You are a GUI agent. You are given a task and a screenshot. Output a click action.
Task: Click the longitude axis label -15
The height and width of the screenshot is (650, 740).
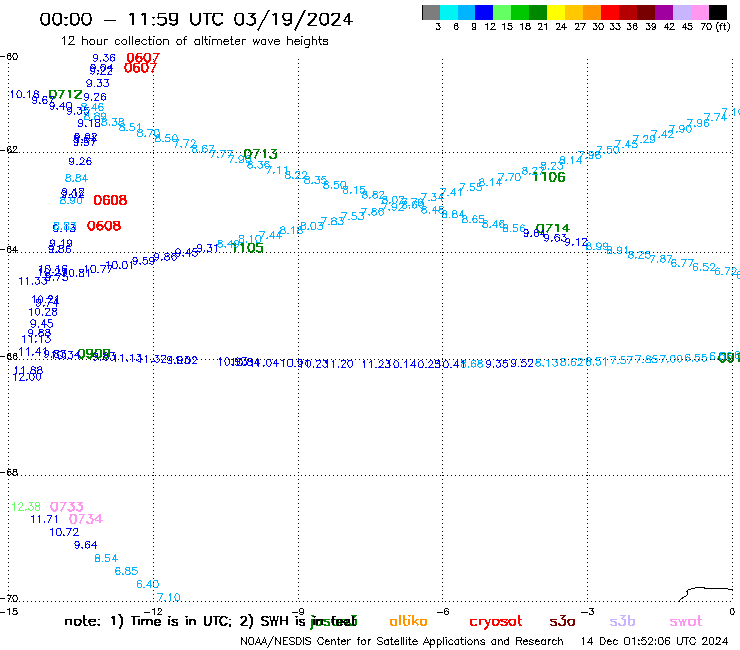(9, 612)
